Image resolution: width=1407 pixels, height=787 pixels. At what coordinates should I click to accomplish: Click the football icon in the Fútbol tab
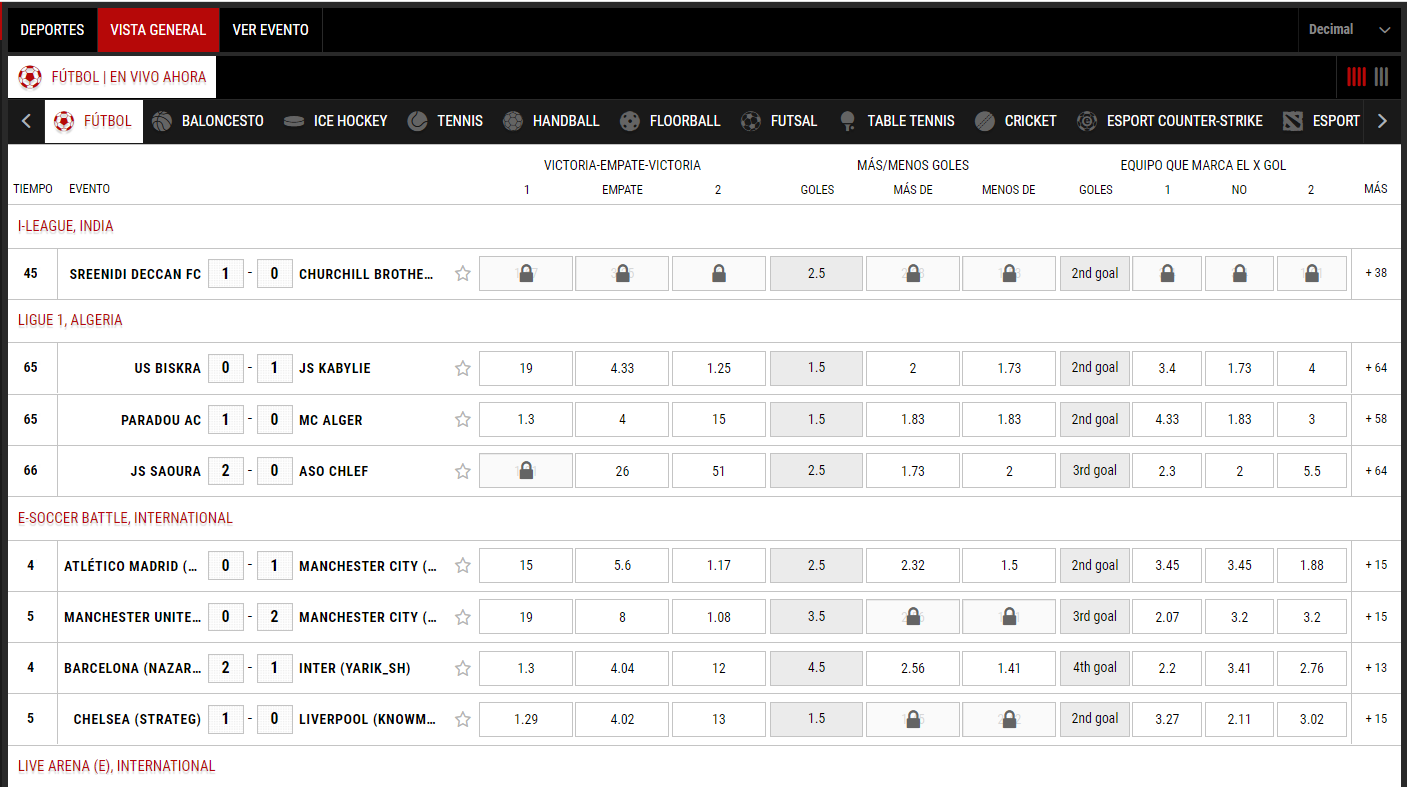tap(64, 121)
